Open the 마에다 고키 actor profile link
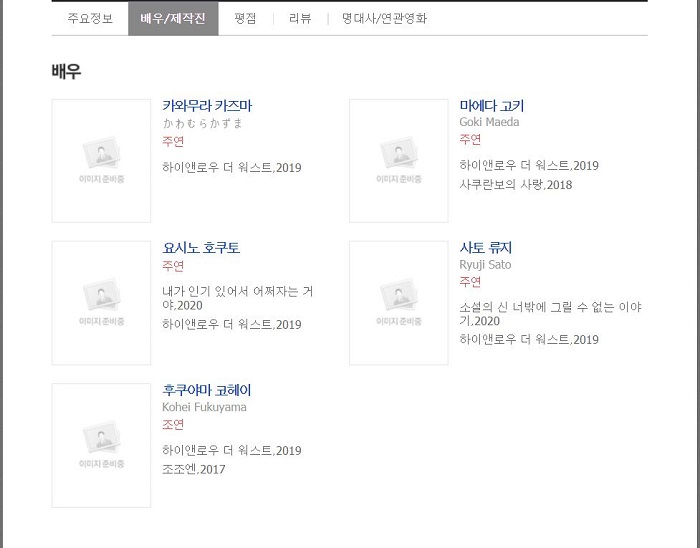The width and height of the screenshot is (700, 548). [x=492, y=106]
